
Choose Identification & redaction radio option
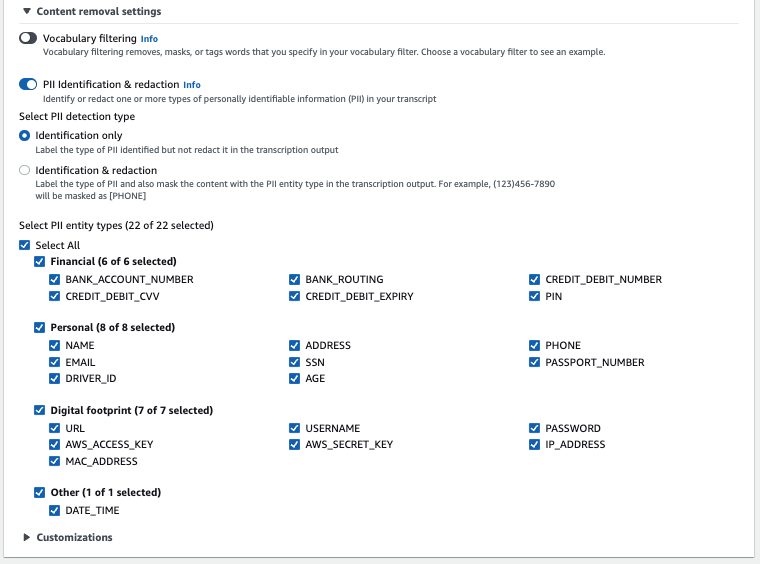25,171
